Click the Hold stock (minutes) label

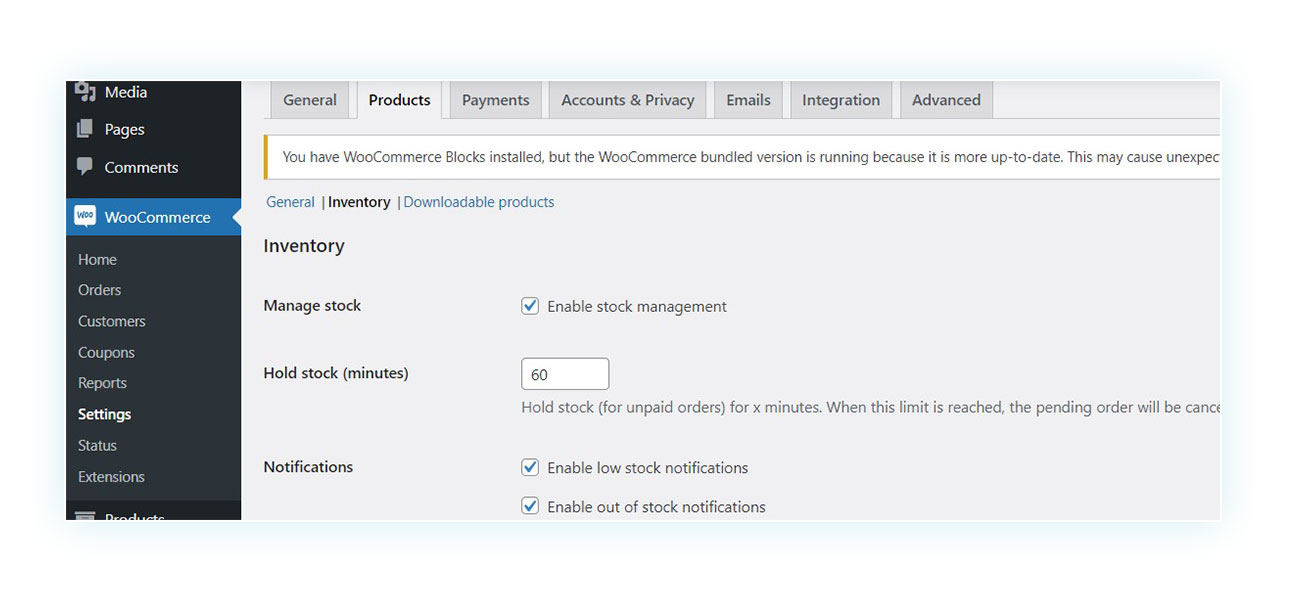(336, 373)
